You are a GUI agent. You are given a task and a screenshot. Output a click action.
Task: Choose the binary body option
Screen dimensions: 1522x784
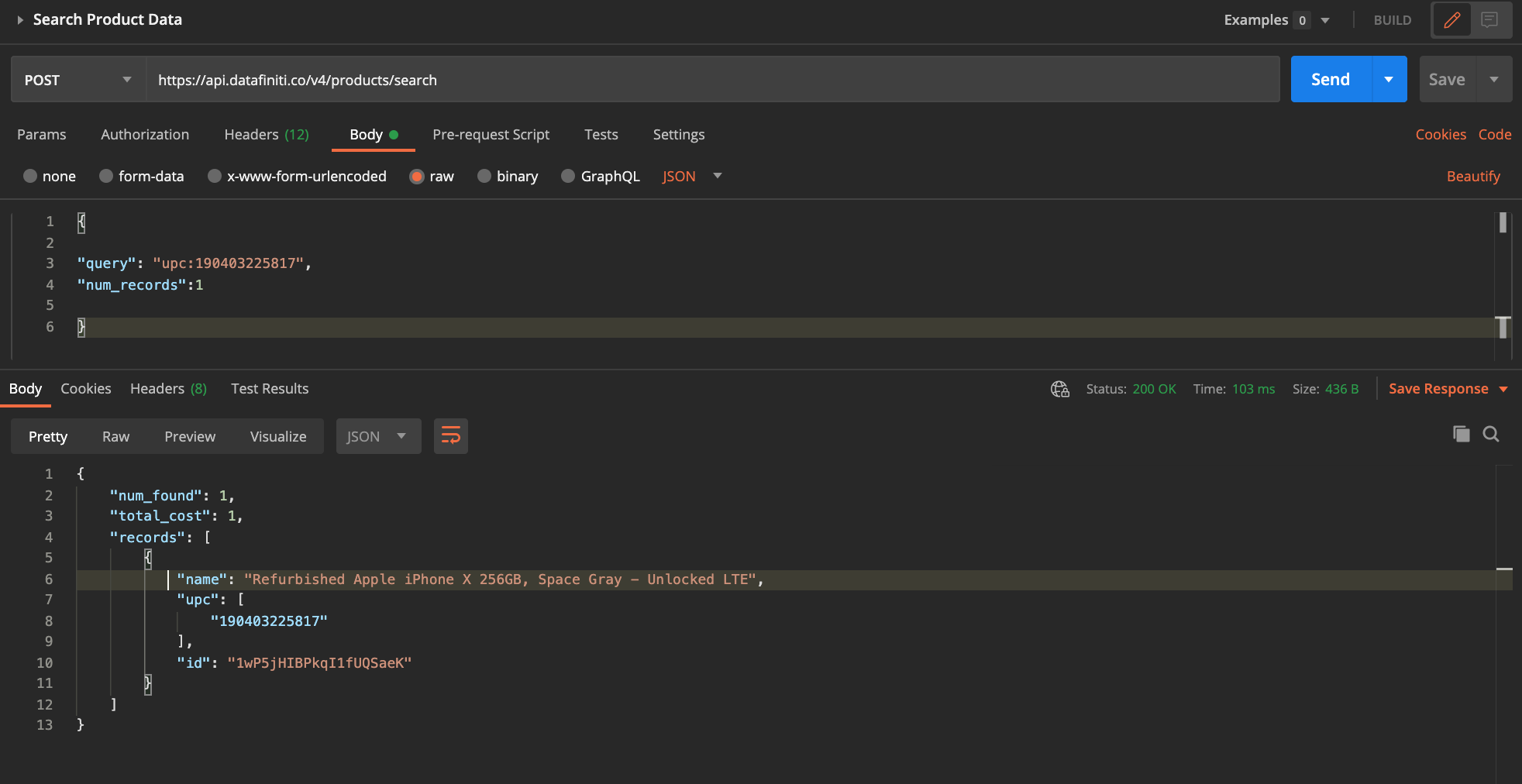tap(485, 176)
